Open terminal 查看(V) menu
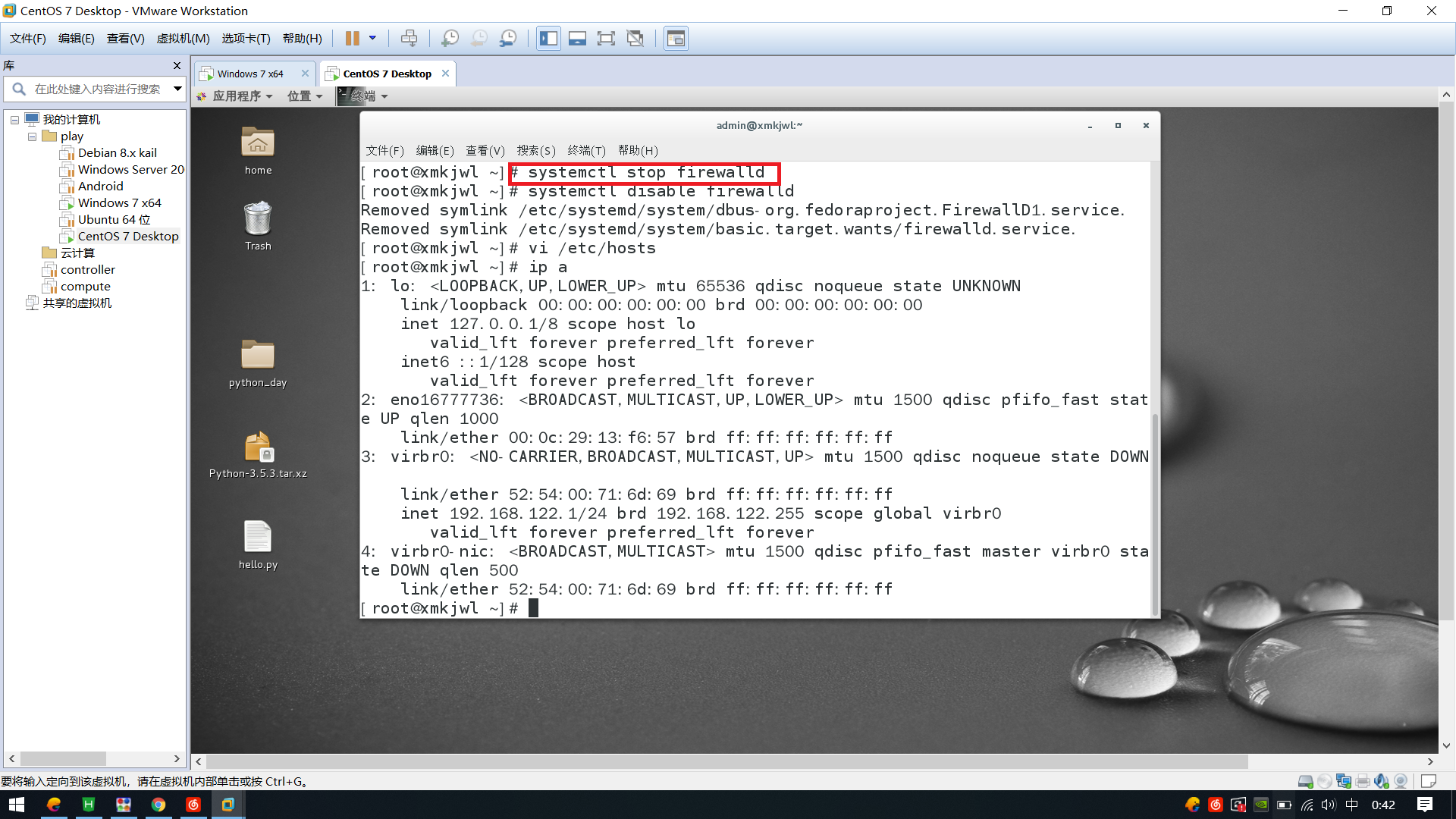The image size is (1456, 819). [485, 150]
